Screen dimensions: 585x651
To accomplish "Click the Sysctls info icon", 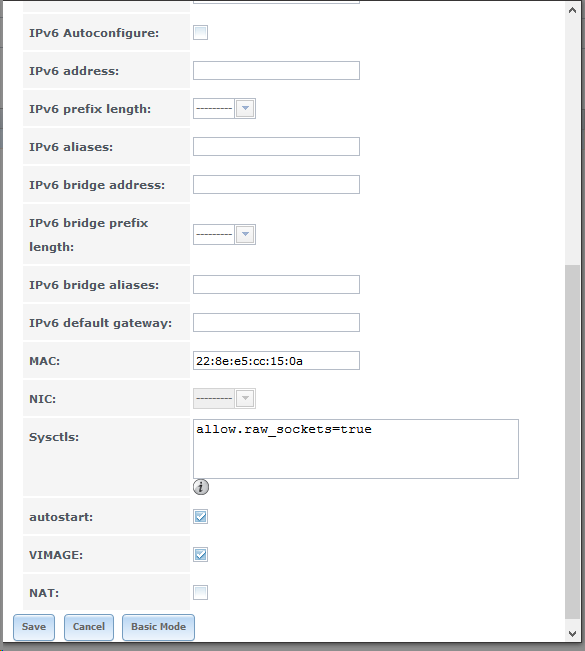I will point(201,487).
